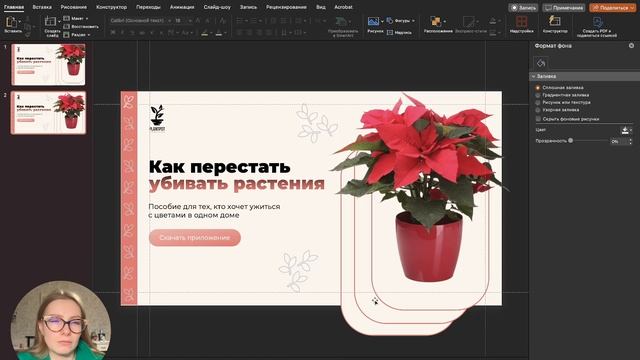Switch to the Acrobat tab
Screen dimensions: 640x360
pos(343,7)
